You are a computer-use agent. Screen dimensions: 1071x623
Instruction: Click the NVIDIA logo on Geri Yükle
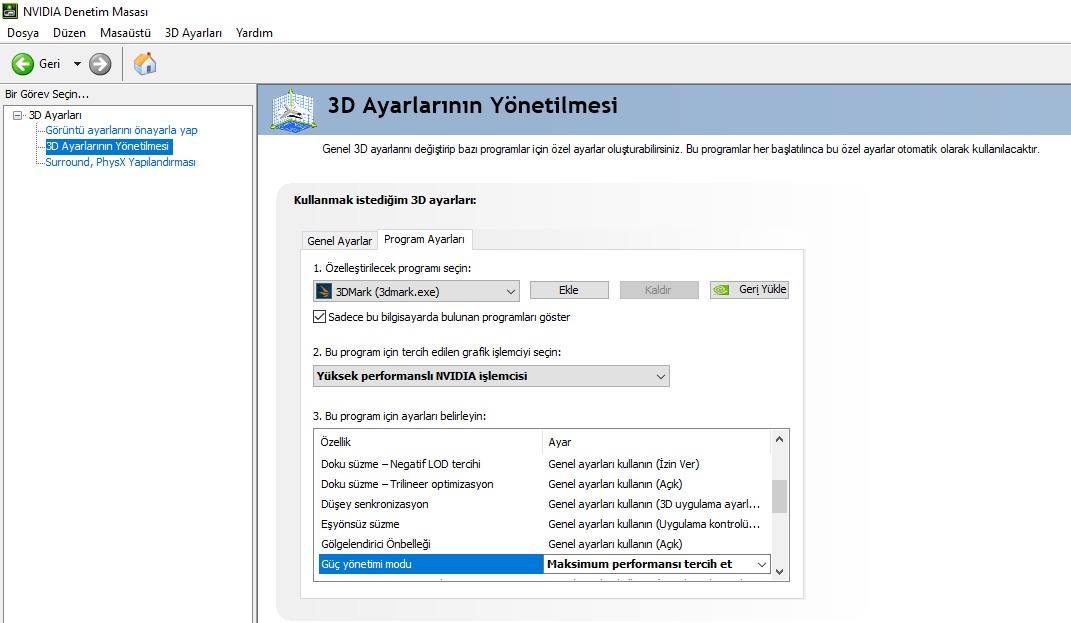[x=721, y=290]
